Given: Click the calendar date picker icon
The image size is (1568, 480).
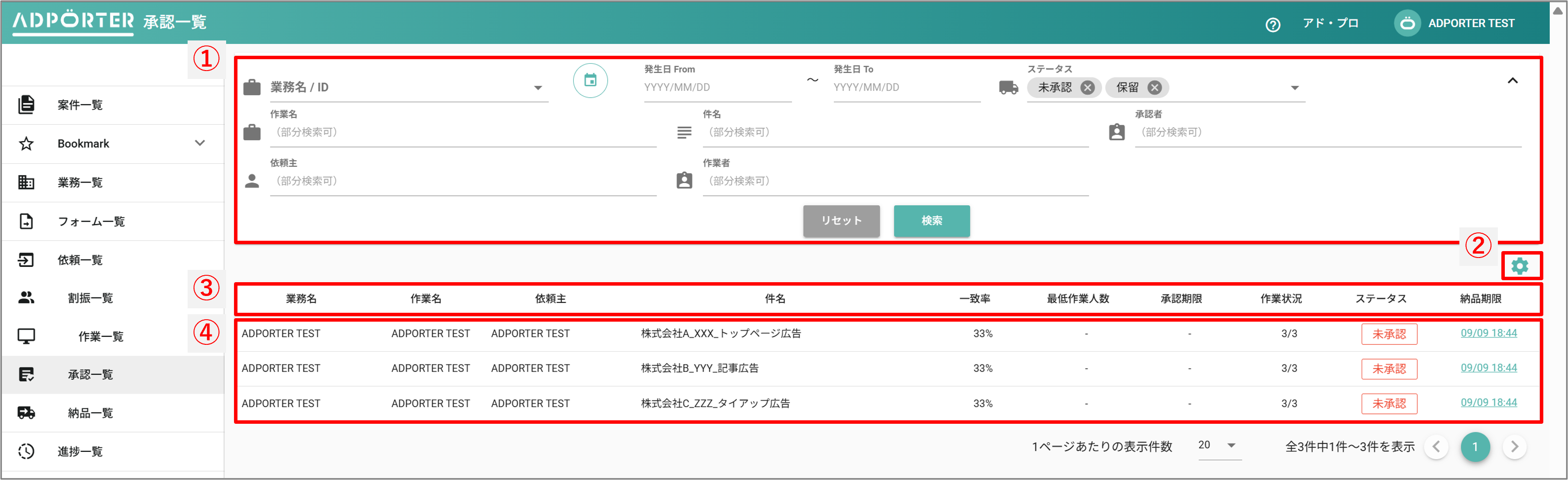Looking at the screenshot, I should [590, 80].
